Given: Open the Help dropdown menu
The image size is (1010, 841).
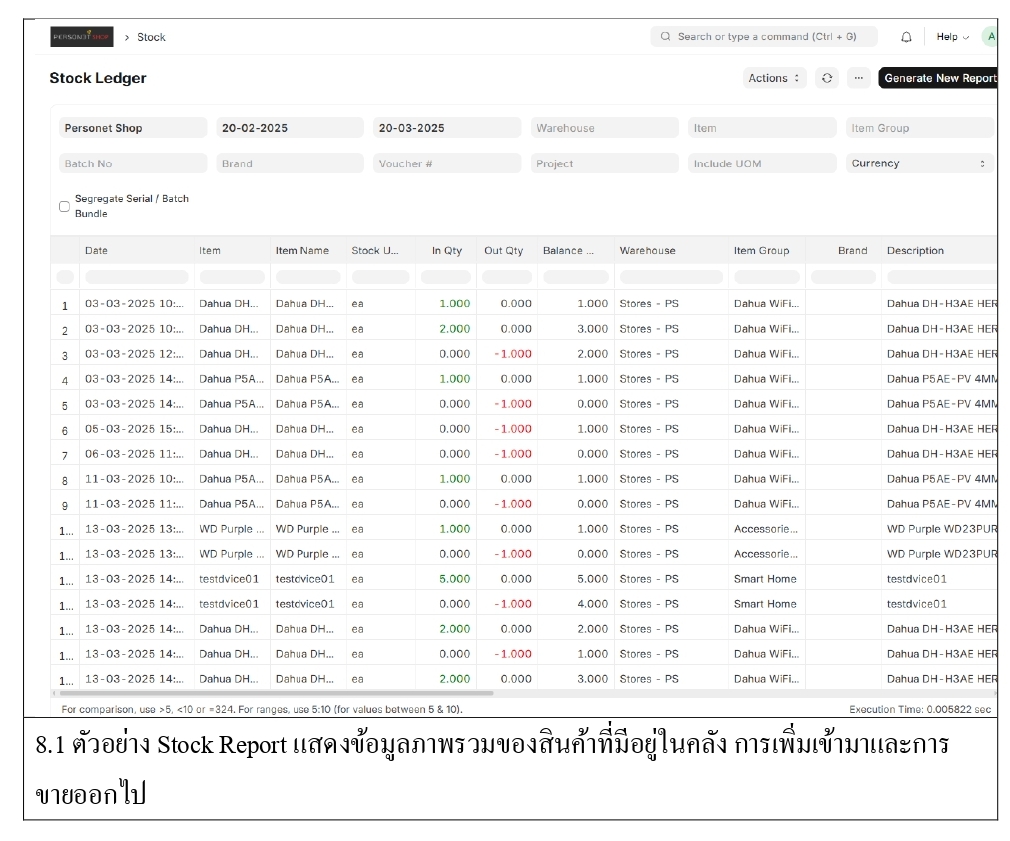Looking at the screenshot, I should pos(952,37).
